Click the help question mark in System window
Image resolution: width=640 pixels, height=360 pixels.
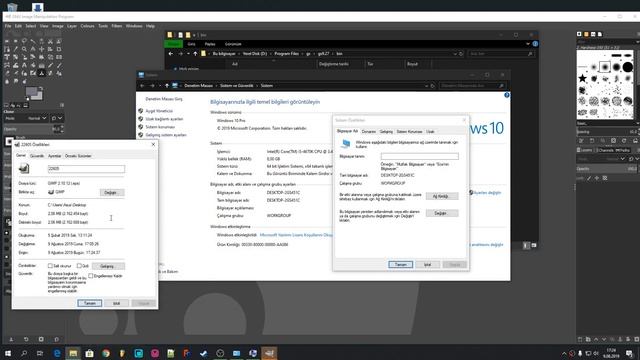(507, 95)
